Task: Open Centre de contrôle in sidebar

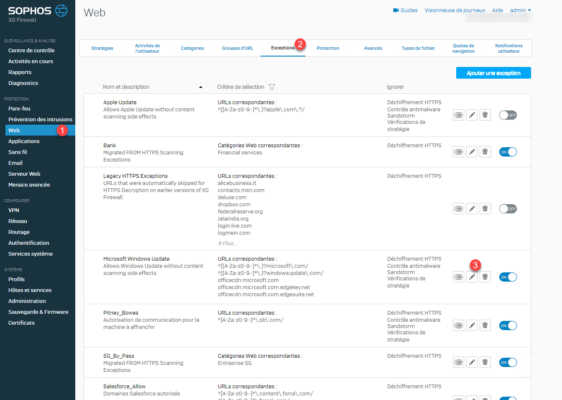Action: (x=32, y=51)
